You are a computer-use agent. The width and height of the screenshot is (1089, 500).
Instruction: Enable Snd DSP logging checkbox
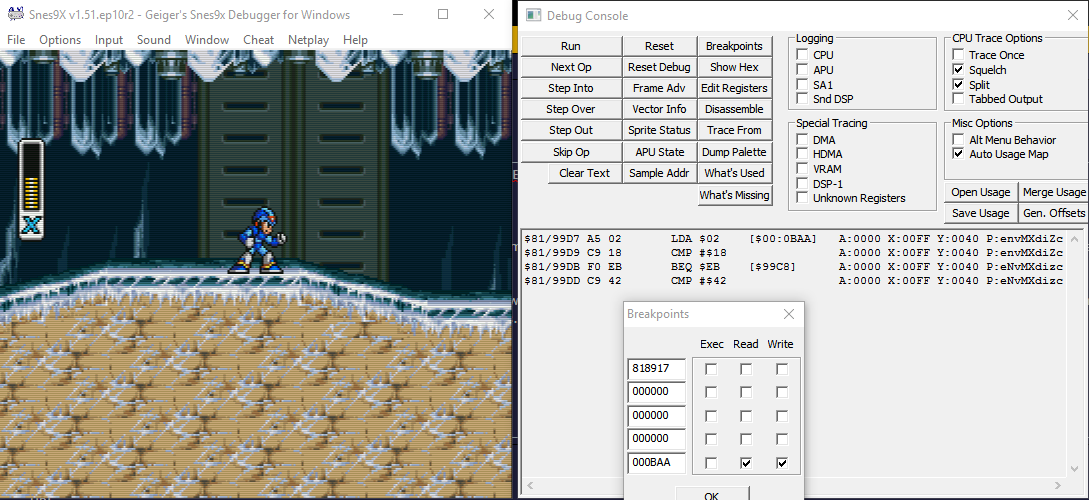(x=802, y=99)
